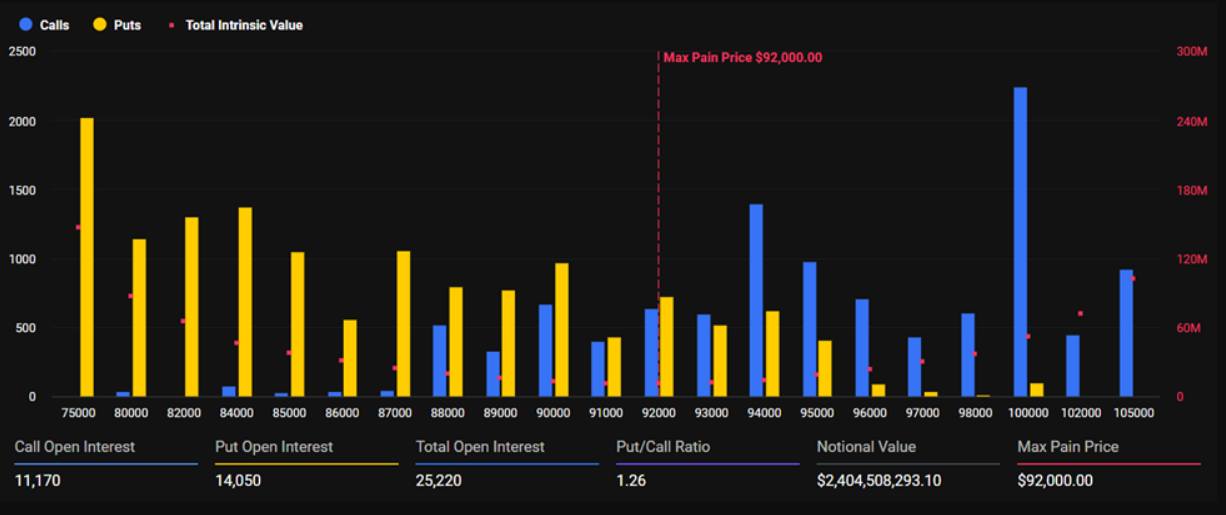The image size is (1226, 515).
Task: Click the Put Open Interest value 14,050
Action: tap(236, 481)
